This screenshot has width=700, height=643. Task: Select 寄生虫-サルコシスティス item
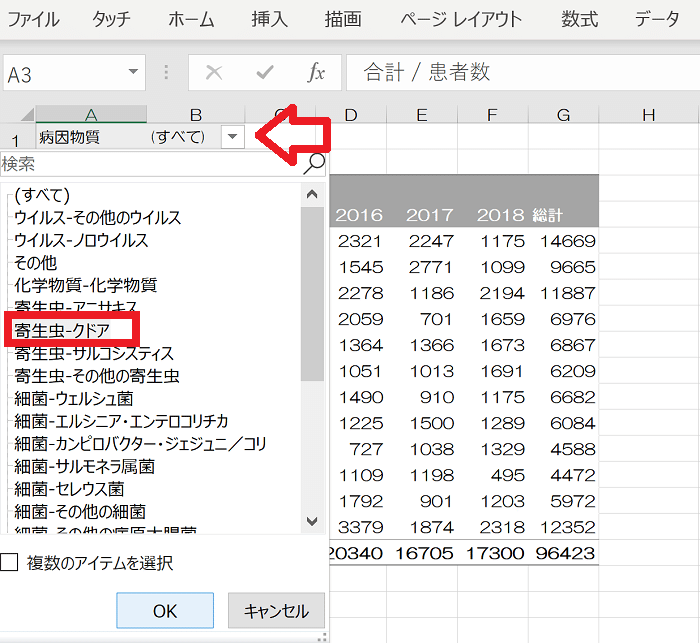click(94, 353)
